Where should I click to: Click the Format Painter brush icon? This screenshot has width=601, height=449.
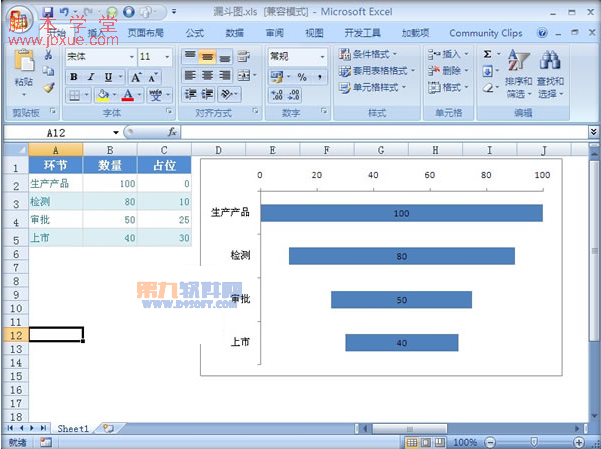pos(48,88)
